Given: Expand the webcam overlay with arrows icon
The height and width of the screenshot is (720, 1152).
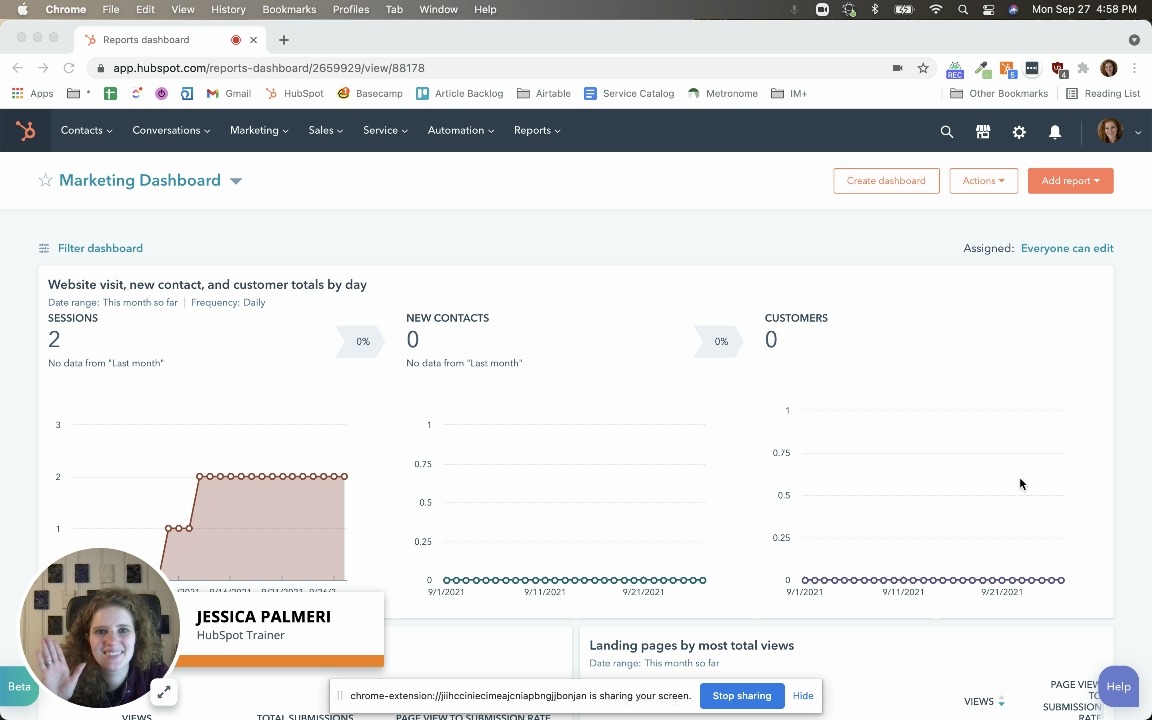Looking at the screenshot, I should click(x=164, y=691).
